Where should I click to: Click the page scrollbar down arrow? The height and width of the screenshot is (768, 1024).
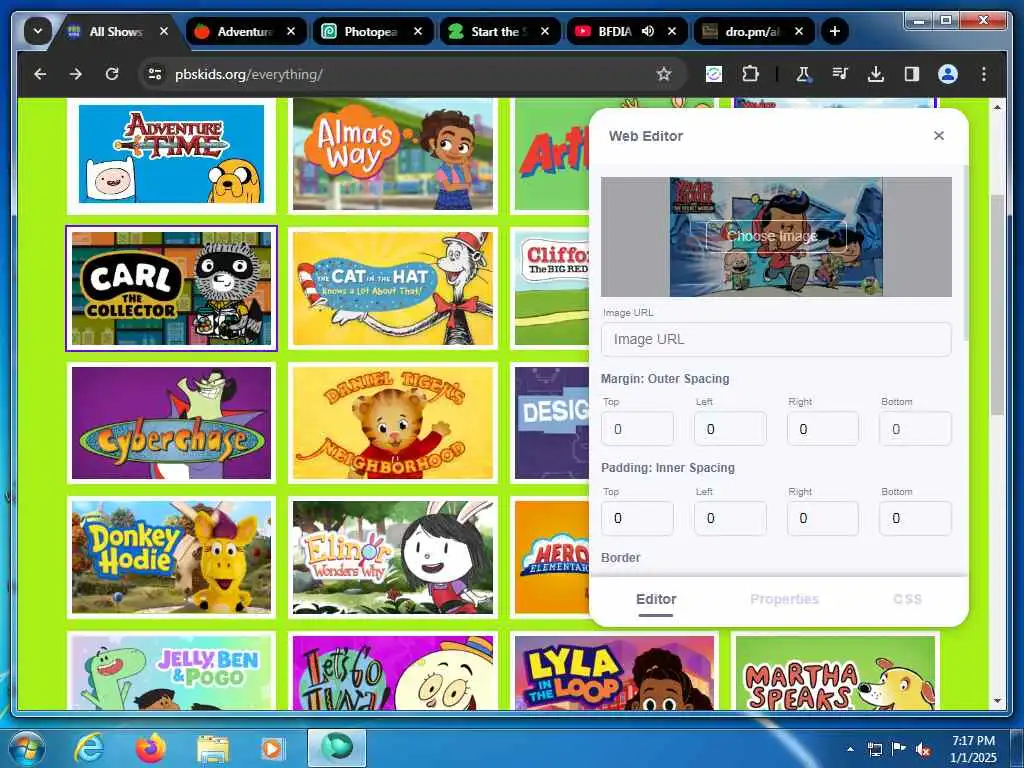997,701
